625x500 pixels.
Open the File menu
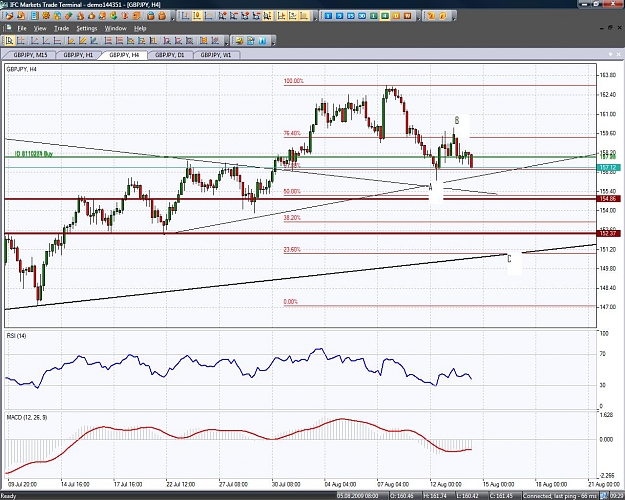22,28
